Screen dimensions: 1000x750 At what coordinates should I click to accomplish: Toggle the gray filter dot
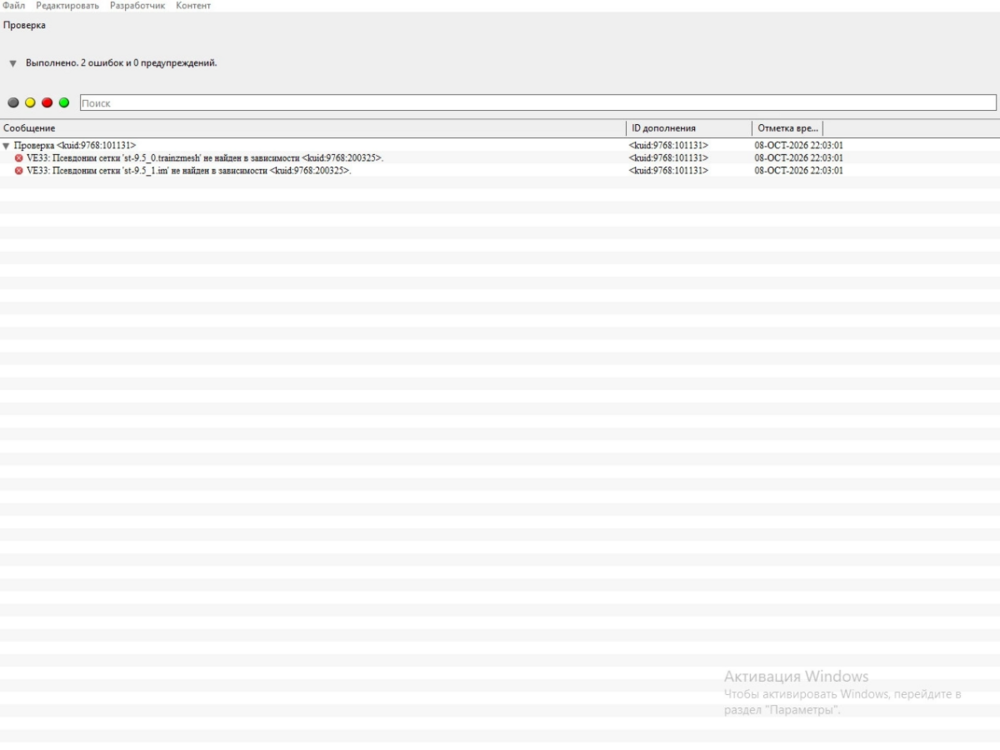pyautogui.click(x=13, y=103)
